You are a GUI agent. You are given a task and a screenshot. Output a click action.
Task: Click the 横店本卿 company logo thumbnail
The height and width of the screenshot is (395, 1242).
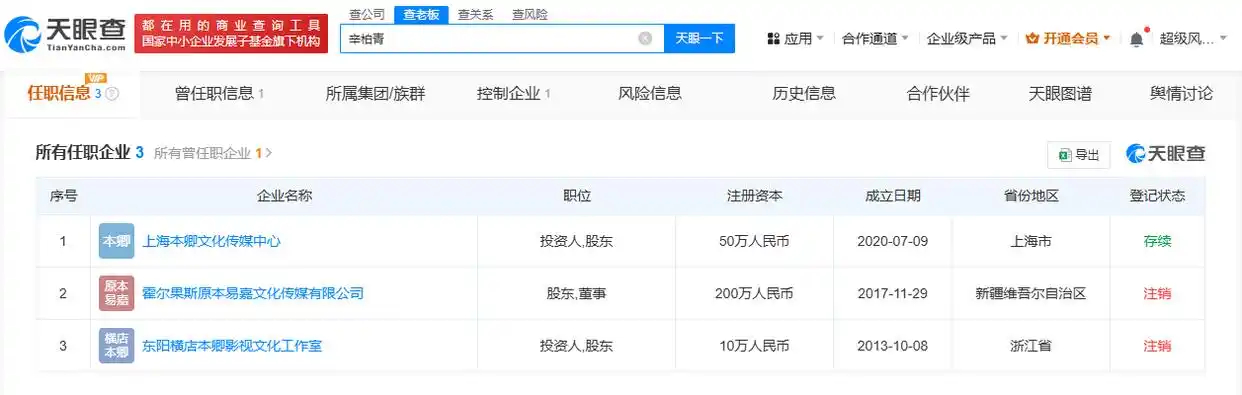coord(116,345)
